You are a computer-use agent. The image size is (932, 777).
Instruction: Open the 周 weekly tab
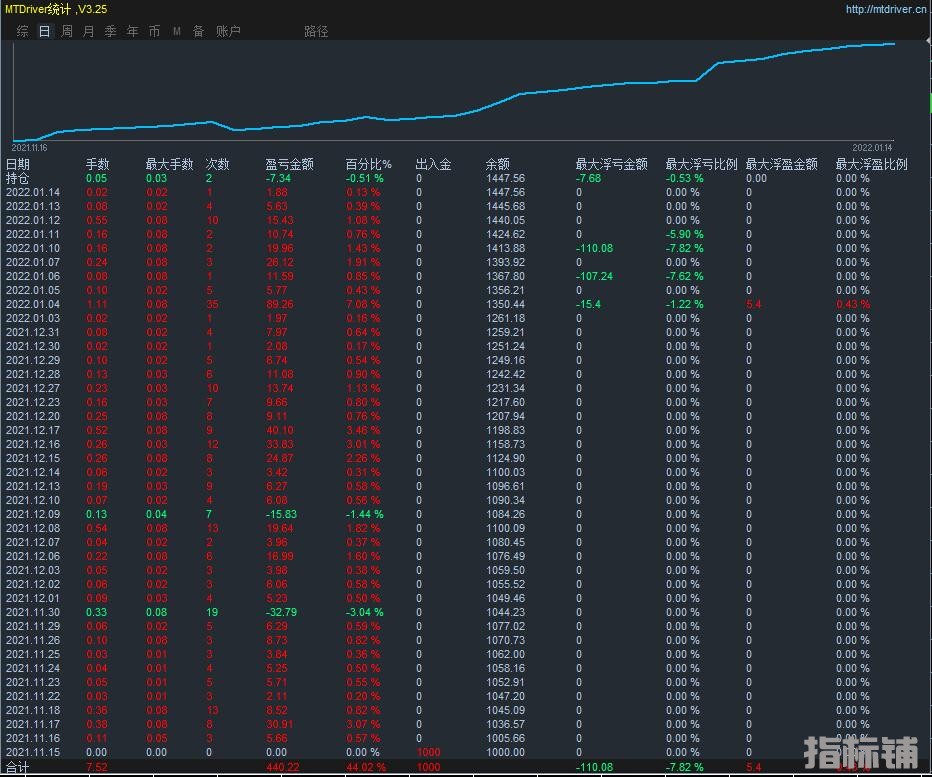(67, 31)
